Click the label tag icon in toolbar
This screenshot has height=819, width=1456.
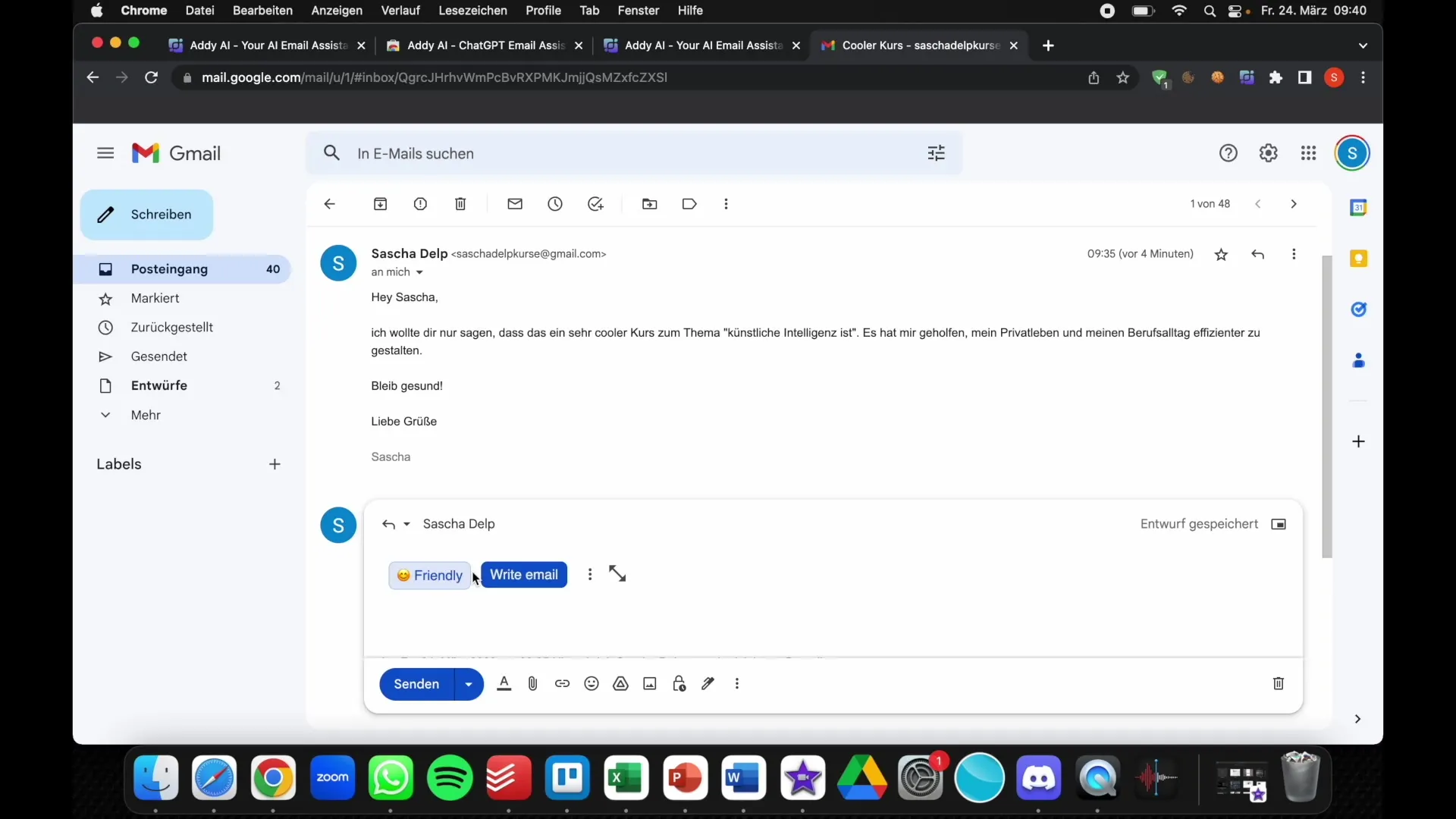689,204
